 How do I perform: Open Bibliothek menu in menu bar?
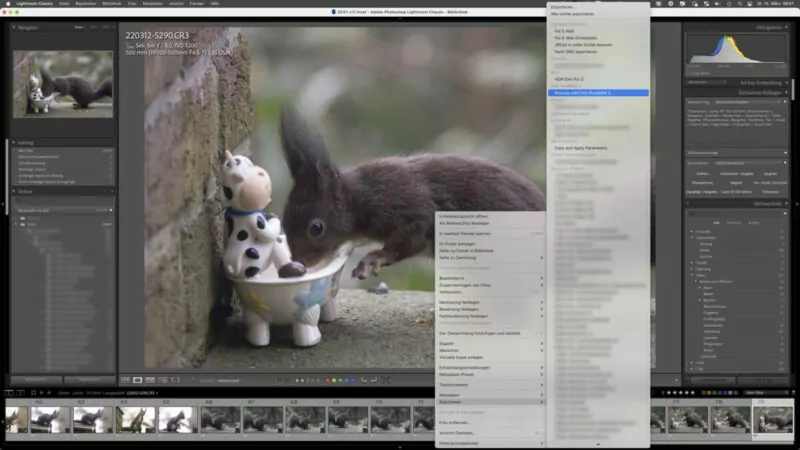tap(112, 4)
